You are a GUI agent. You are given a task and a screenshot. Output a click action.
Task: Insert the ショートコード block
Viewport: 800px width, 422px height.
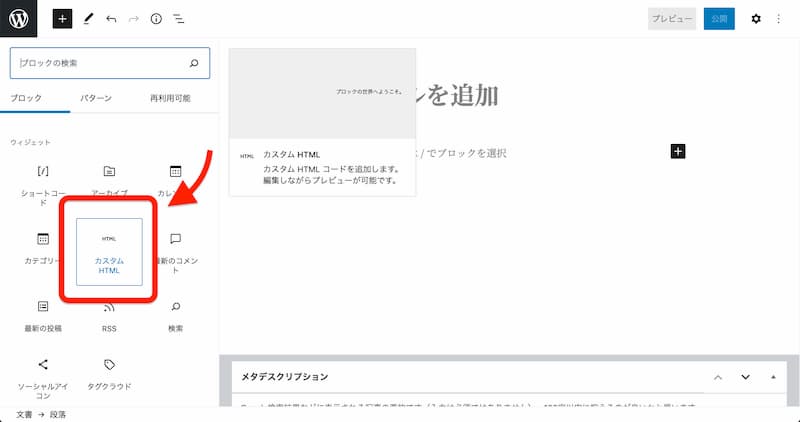click(43, 185)
